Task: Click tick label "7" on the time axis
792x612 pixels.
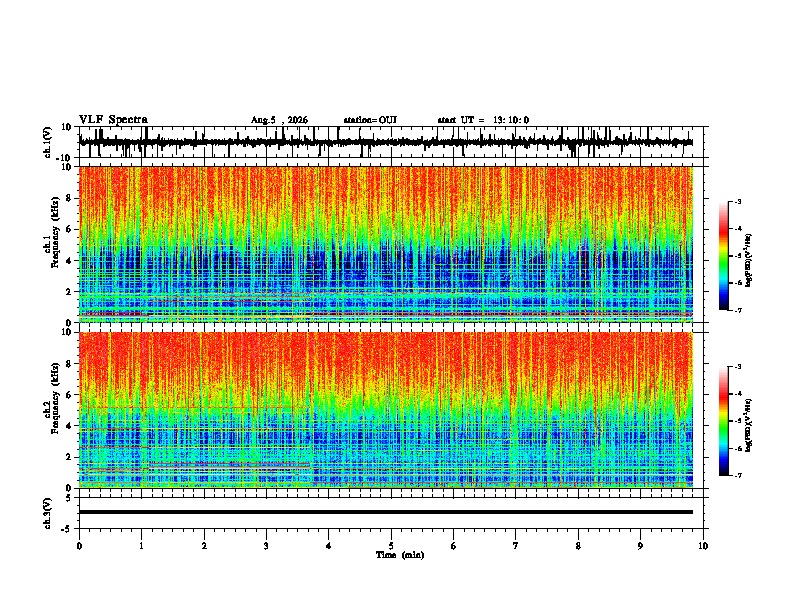Action: 516,546
